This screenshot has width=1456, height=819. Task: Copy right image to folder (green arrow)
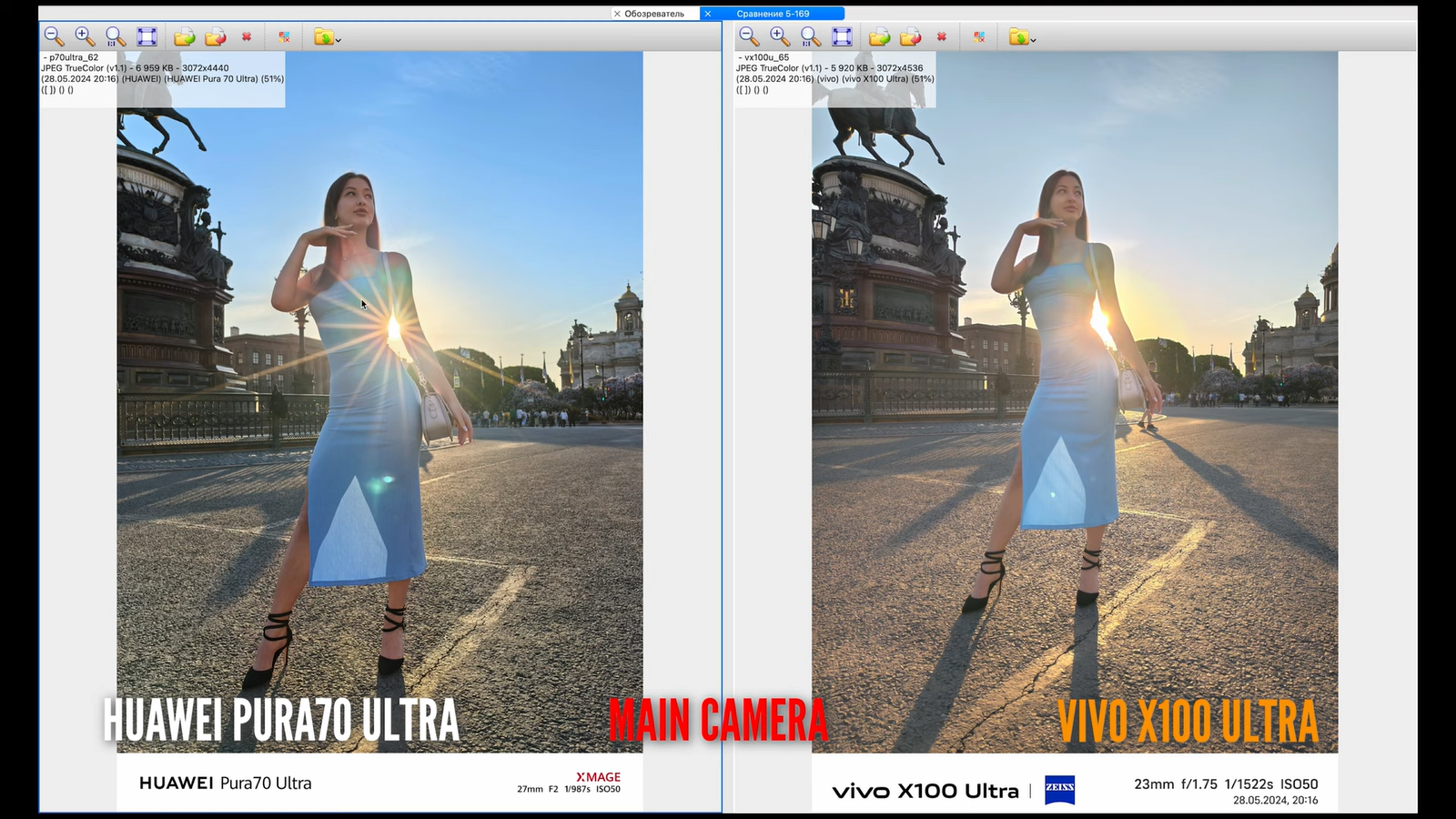tap(880, 36)
